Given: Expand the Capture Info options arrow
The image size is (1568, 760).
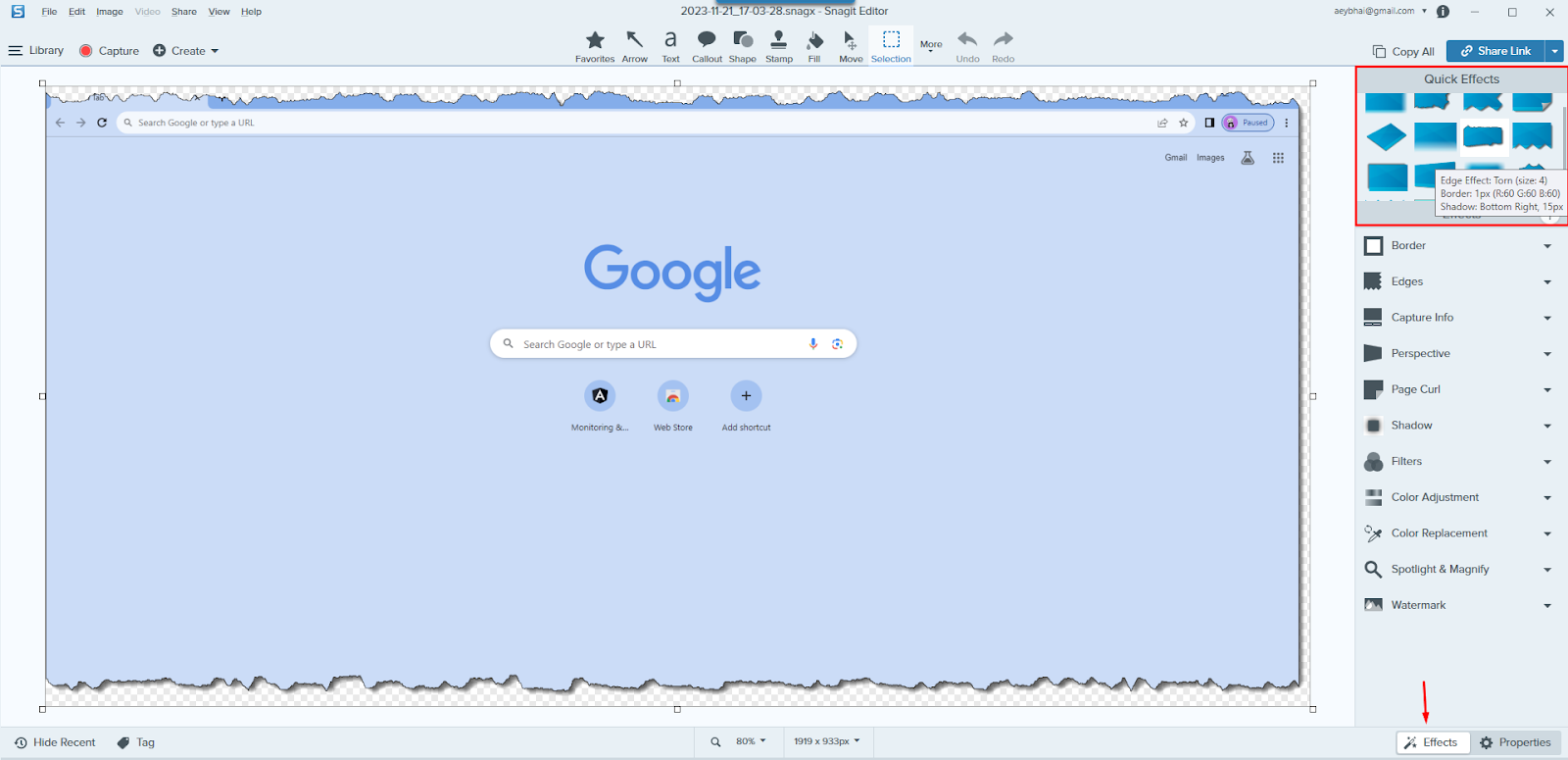Looking at the screenshot, I should pyautogui.click(x=1547, y=318).
